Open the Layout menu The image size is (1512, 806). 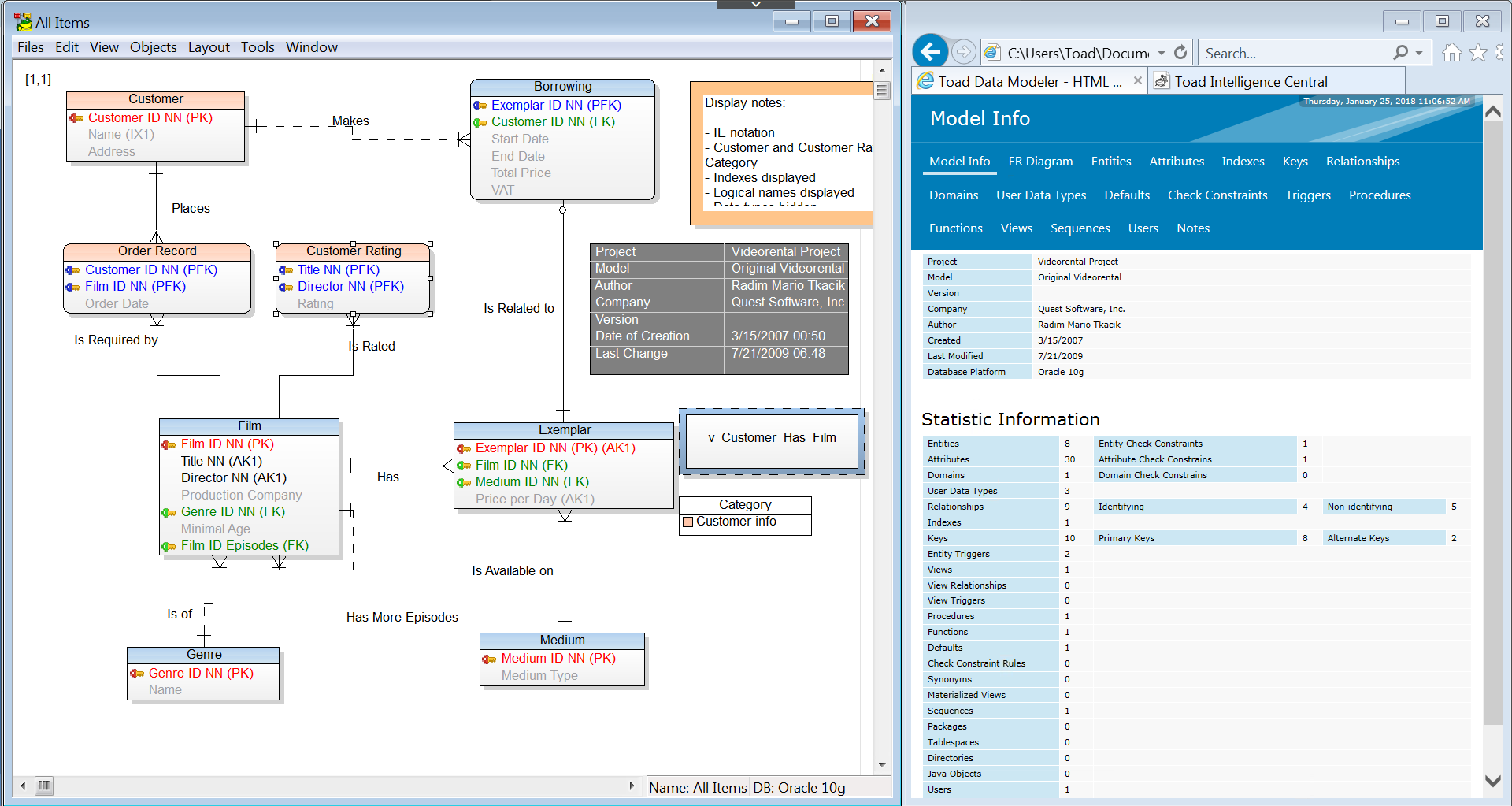pos(209,47)
